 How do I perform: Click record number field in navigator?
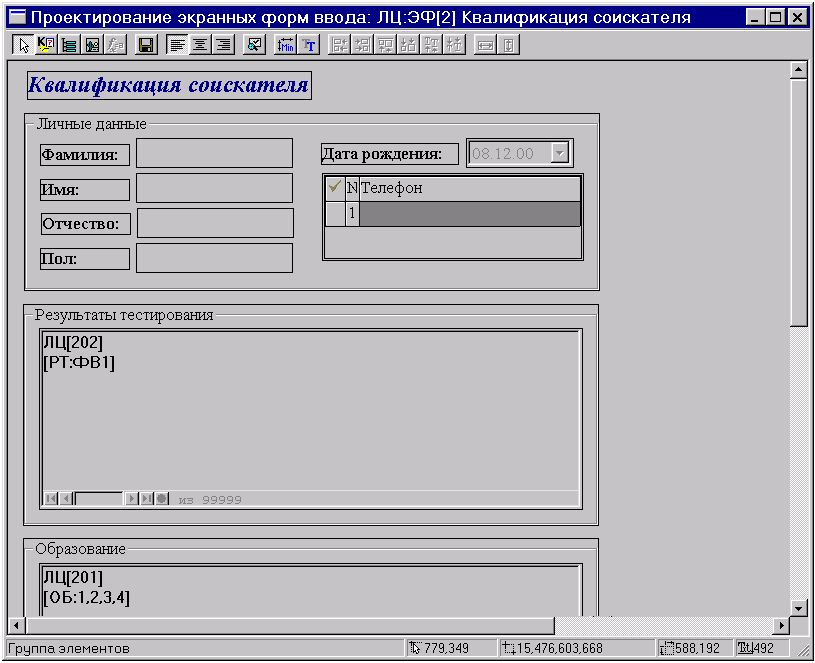pos(99,499)
